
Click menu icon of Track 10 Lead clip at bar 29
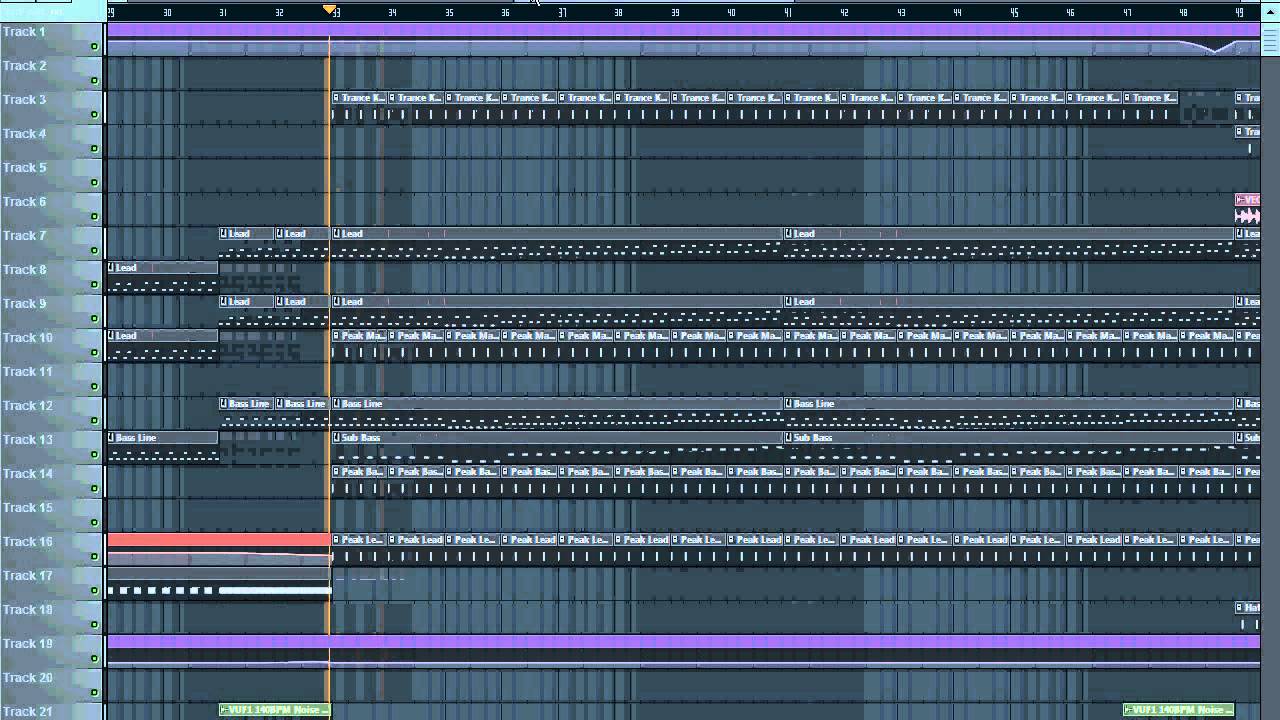pos(112,336)
